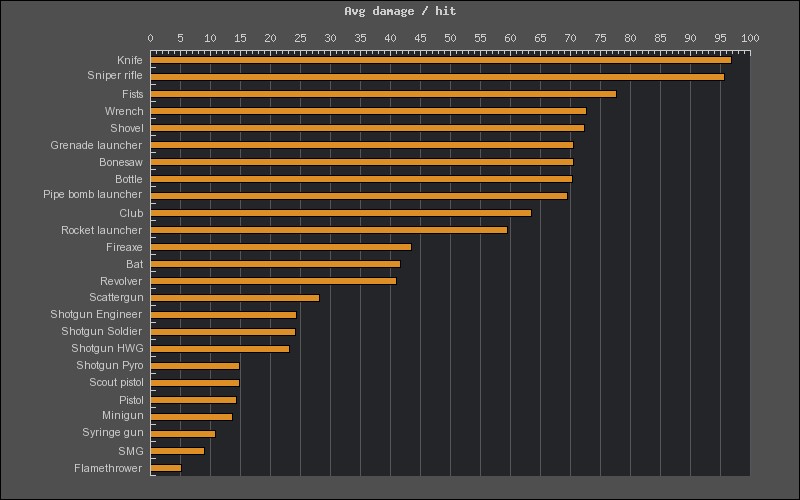Viewport: 800px width, 500px height.
Task: Click the 0 tick on the top axis
Action: coord(151,38)
